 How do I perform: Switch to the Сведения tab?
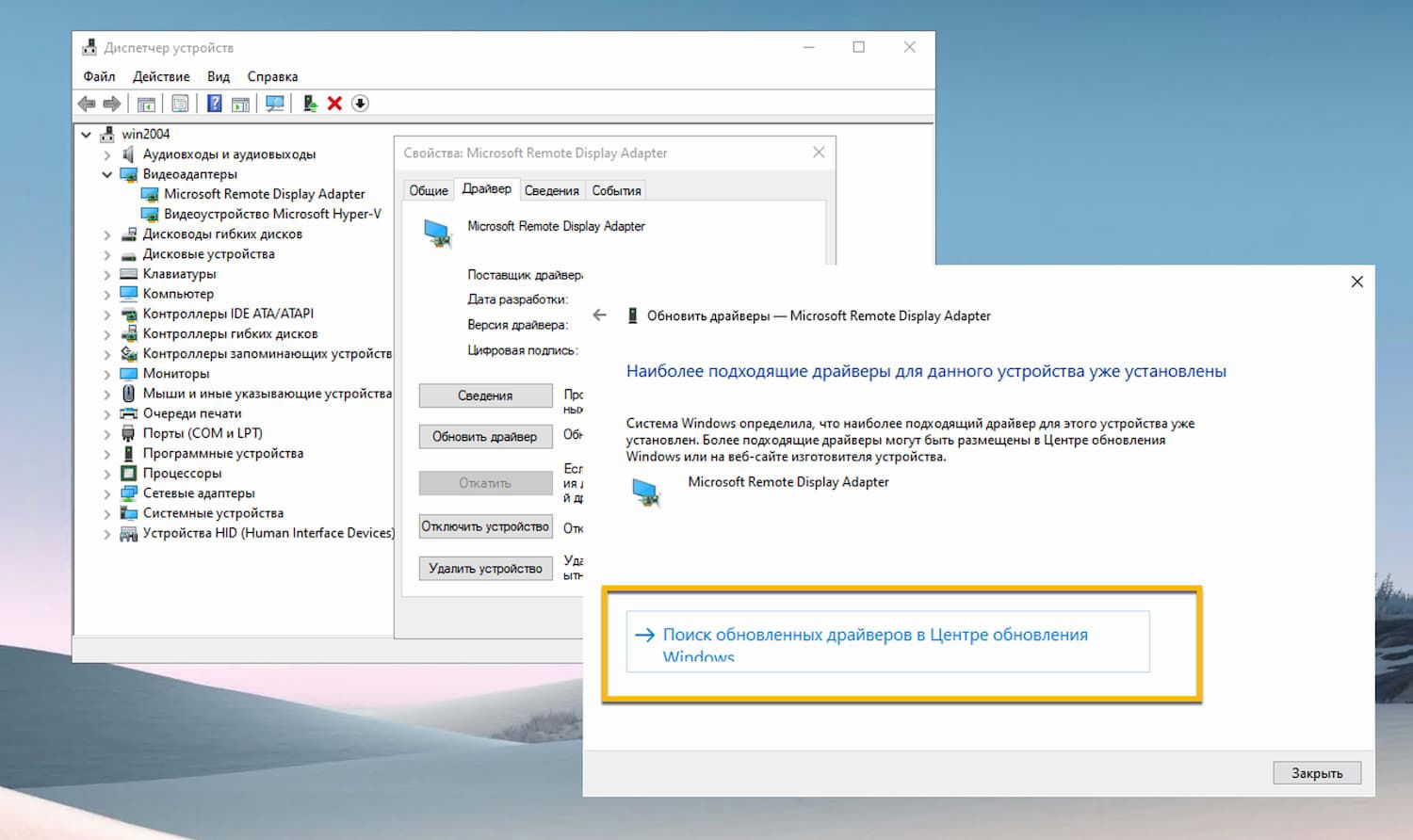tap(551, 190)
